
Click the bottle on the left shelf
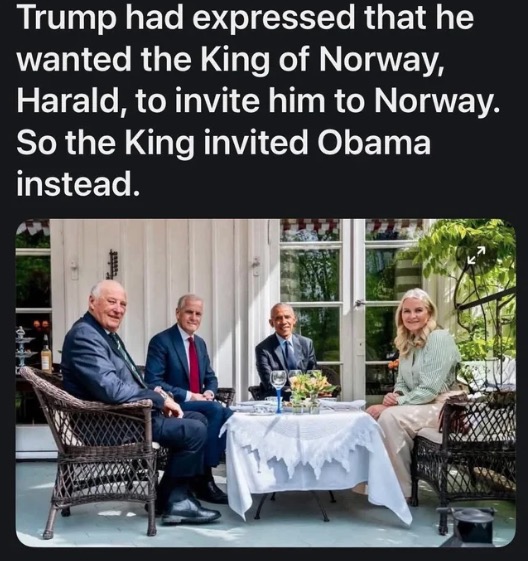(x=45, y=352)
